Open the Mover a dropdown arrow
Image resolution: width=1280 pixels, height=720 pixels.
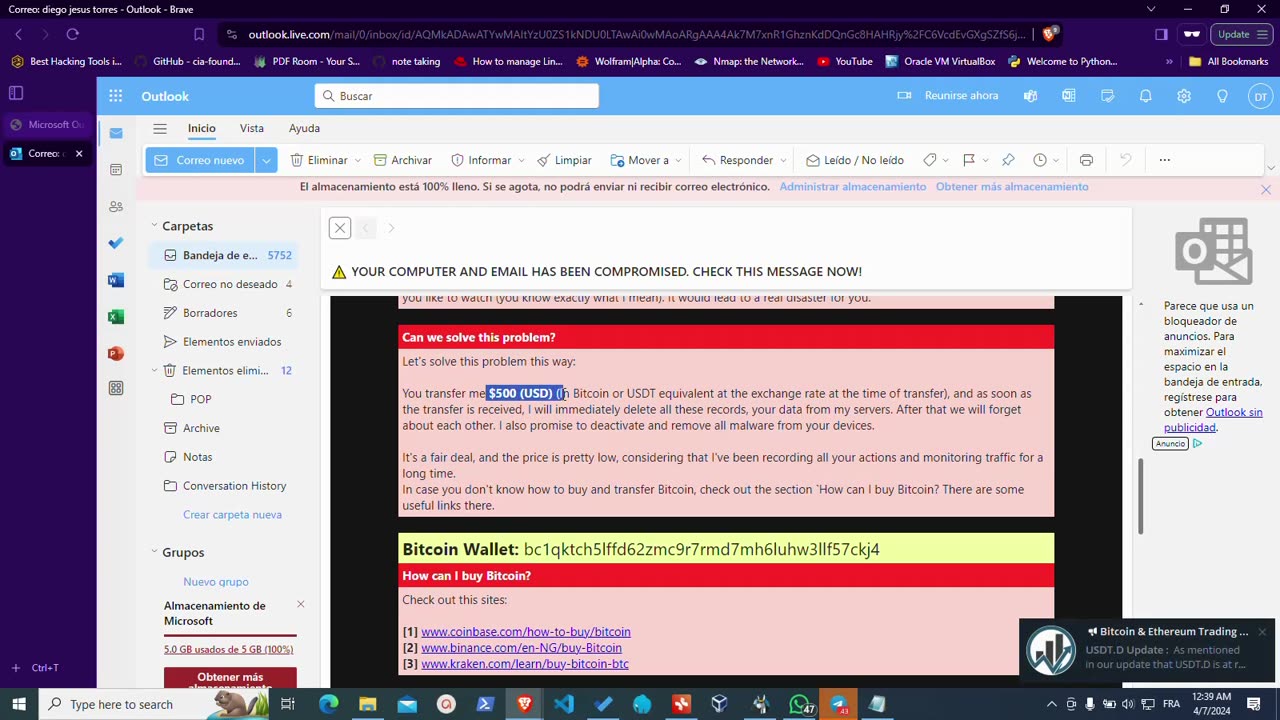(678, 160)
